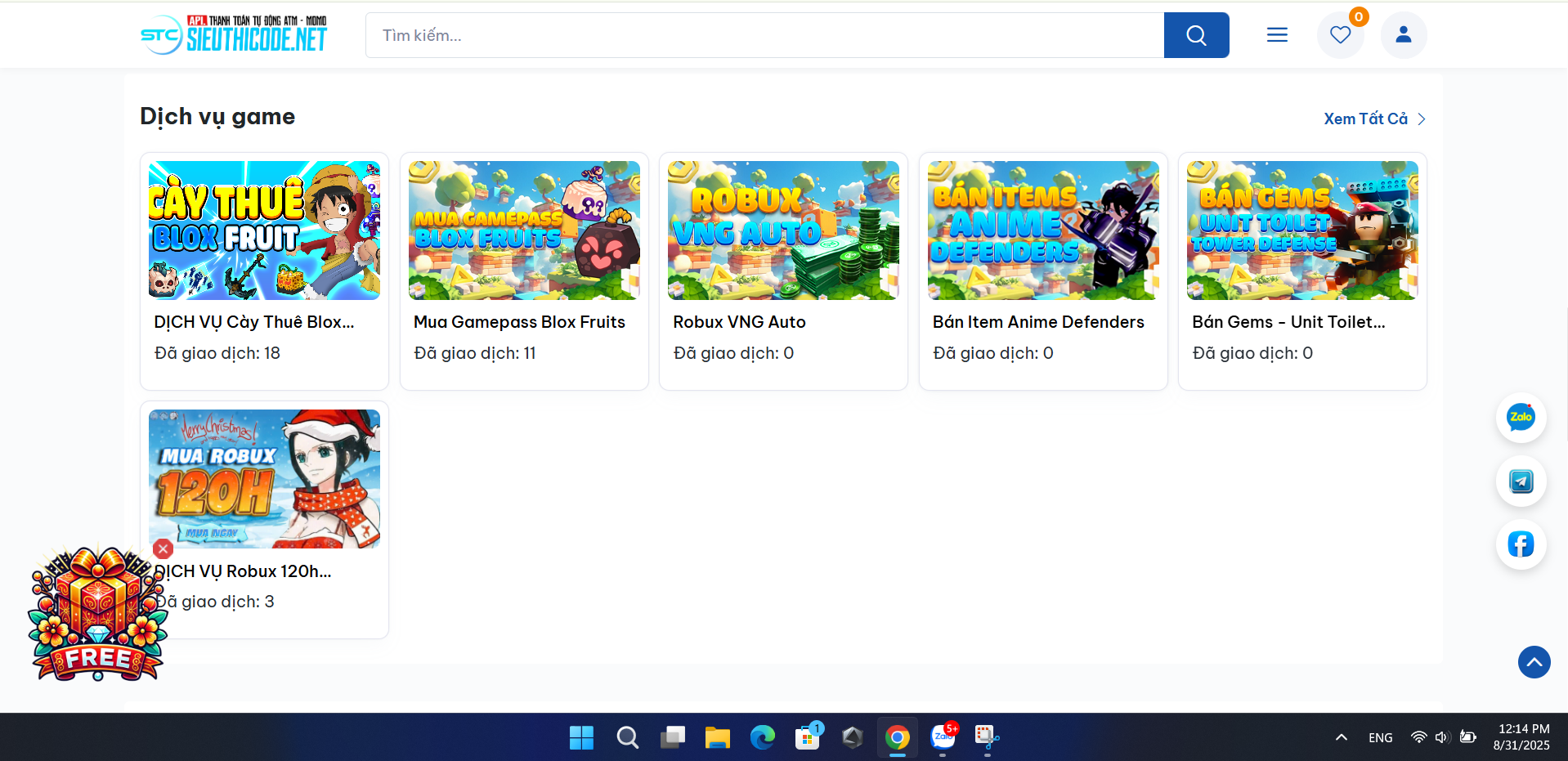This screenshot has width=1568, height=761.
Task: Open the user account icon
Action: point(1404,35)
